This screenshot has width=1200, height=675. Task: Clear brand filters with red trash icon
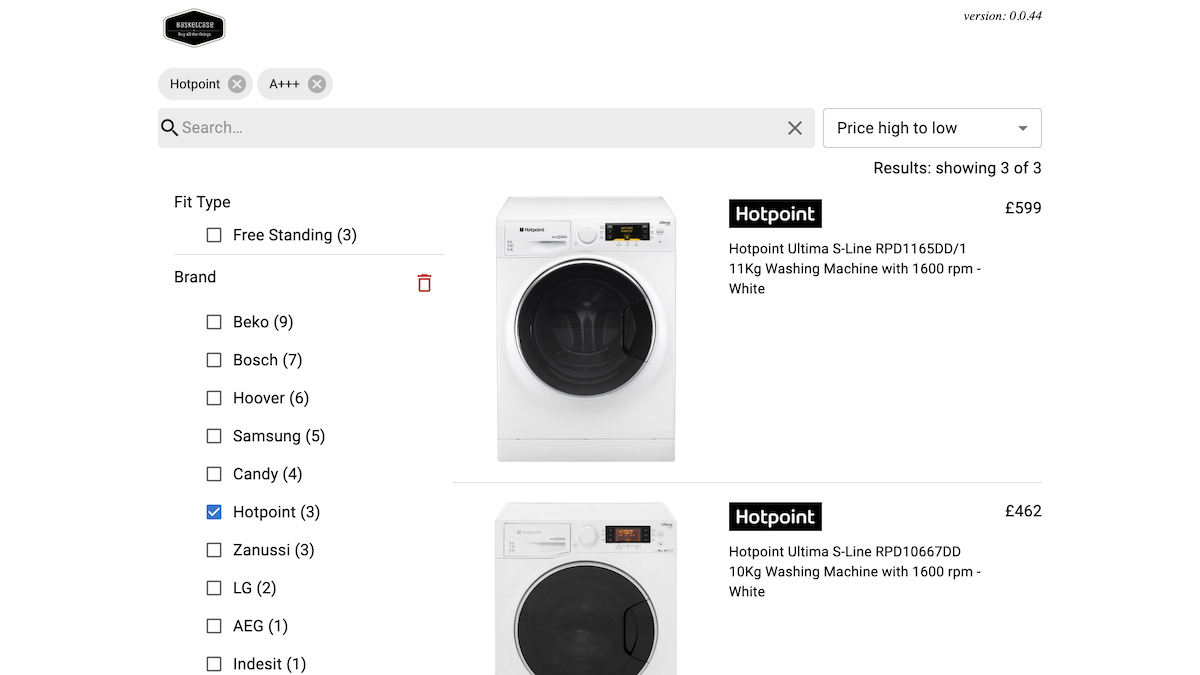point(424,283)
